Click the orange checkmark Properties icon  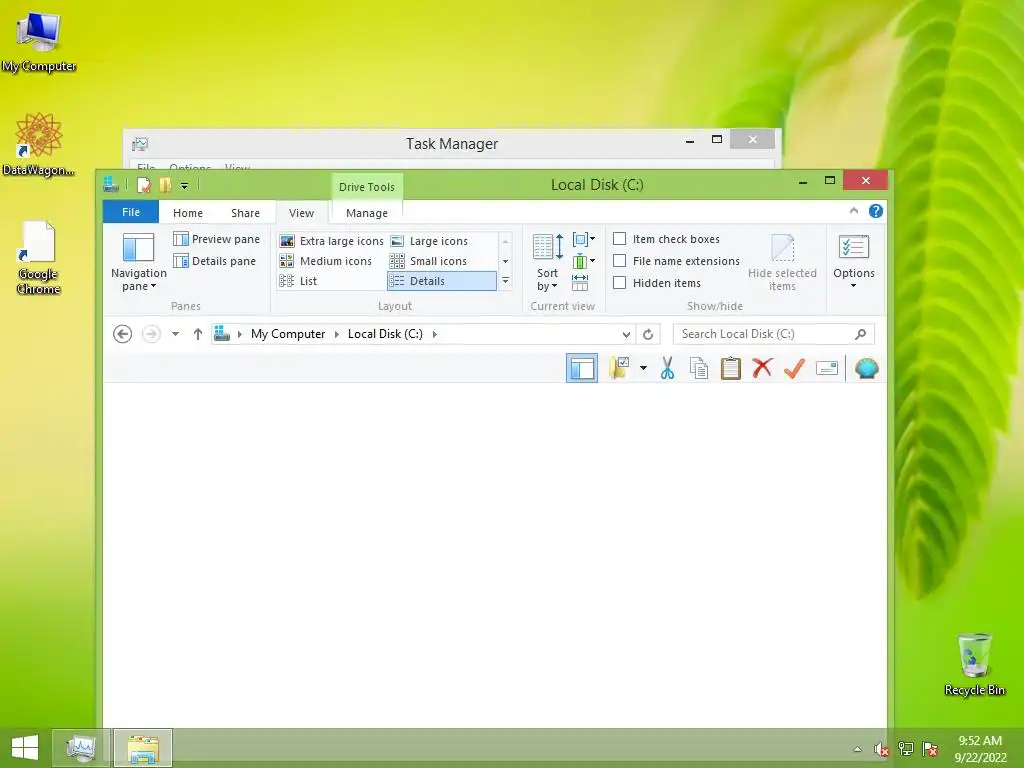[x=794, y=368]
